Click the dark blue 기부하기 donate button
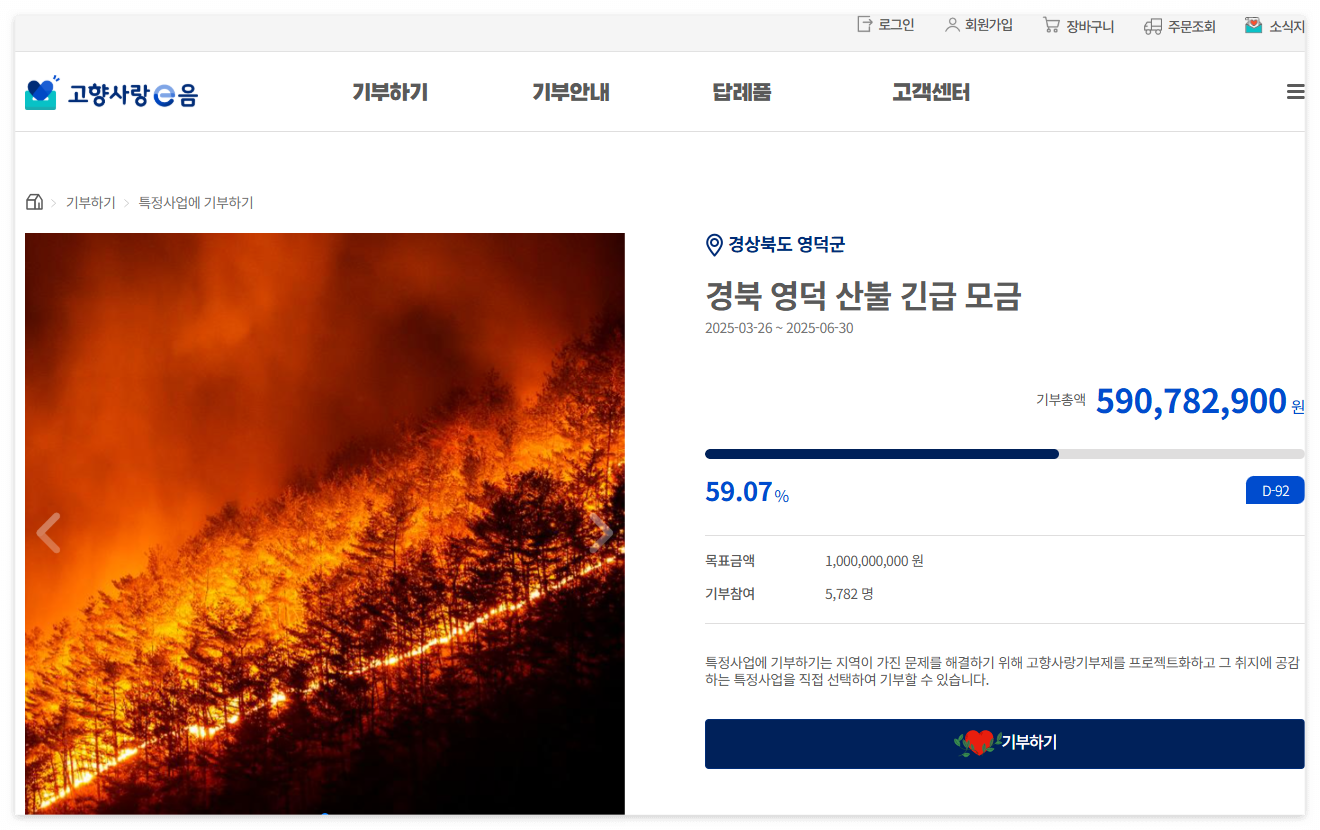1320x830 pixels. [x=1004, y=744]
